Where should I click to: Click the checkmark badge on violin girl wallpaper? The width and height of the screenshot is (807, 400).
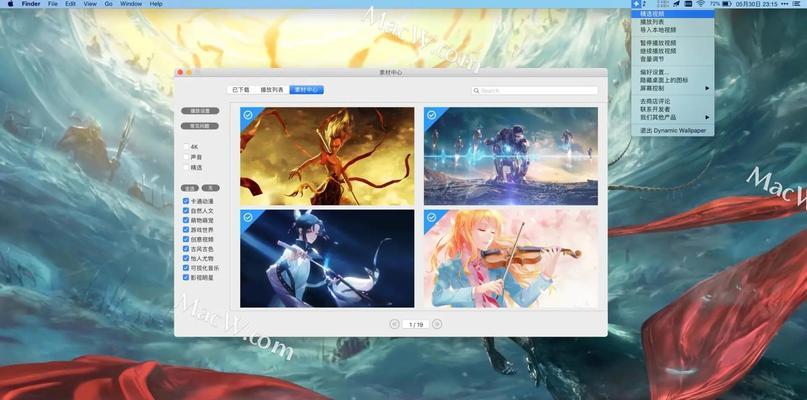click(x=431, y=217)
